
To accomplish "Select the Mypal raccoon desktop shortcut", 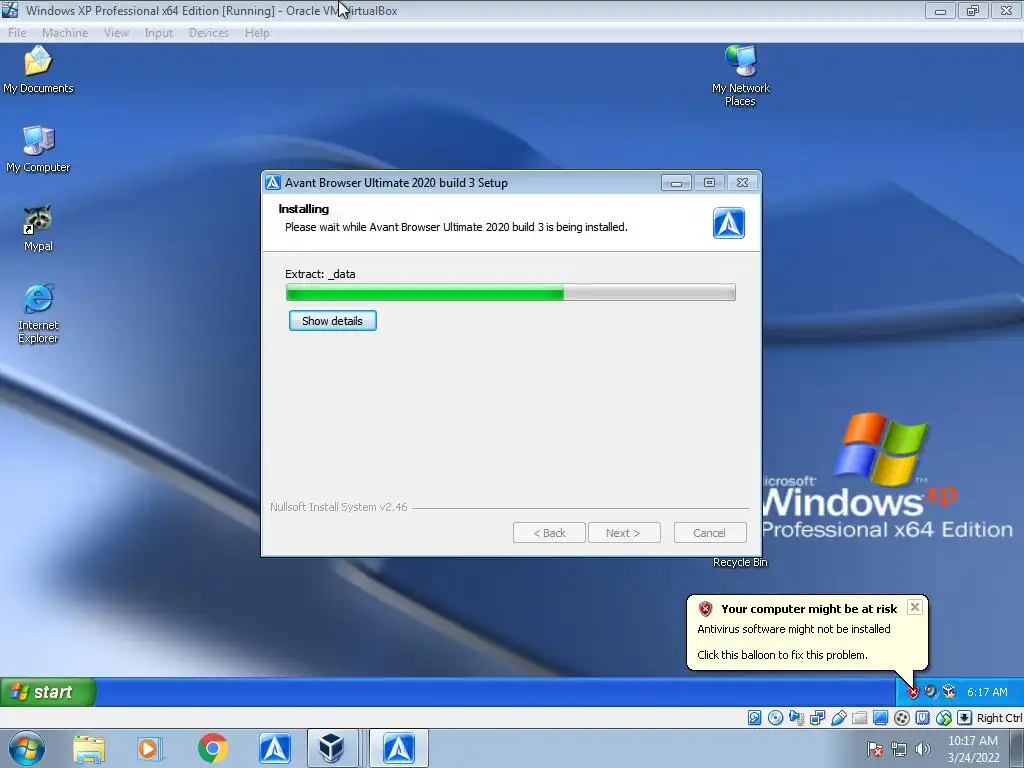I will coord(38,229).
